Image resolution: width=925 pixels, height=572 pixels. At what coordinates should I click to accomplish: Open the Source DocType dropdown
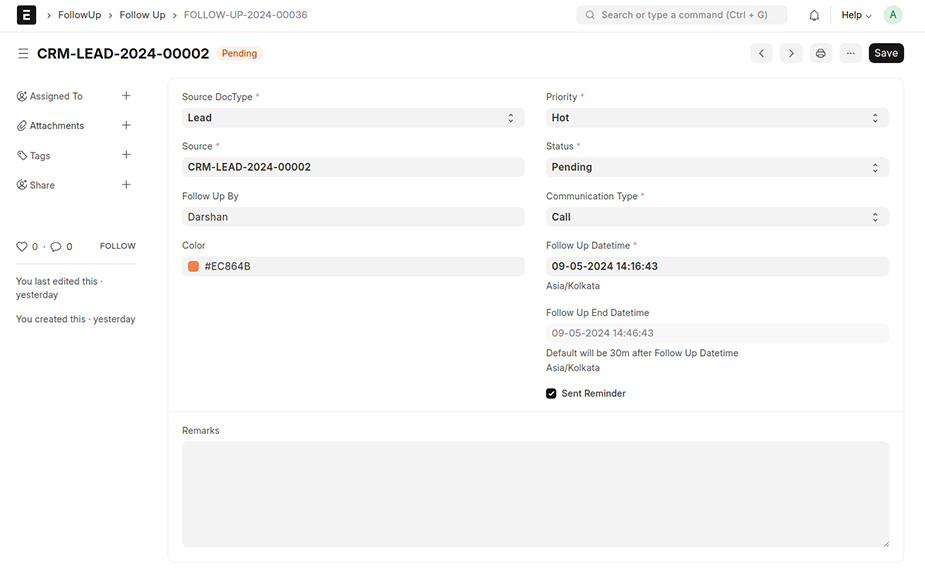tap(352, 118)
